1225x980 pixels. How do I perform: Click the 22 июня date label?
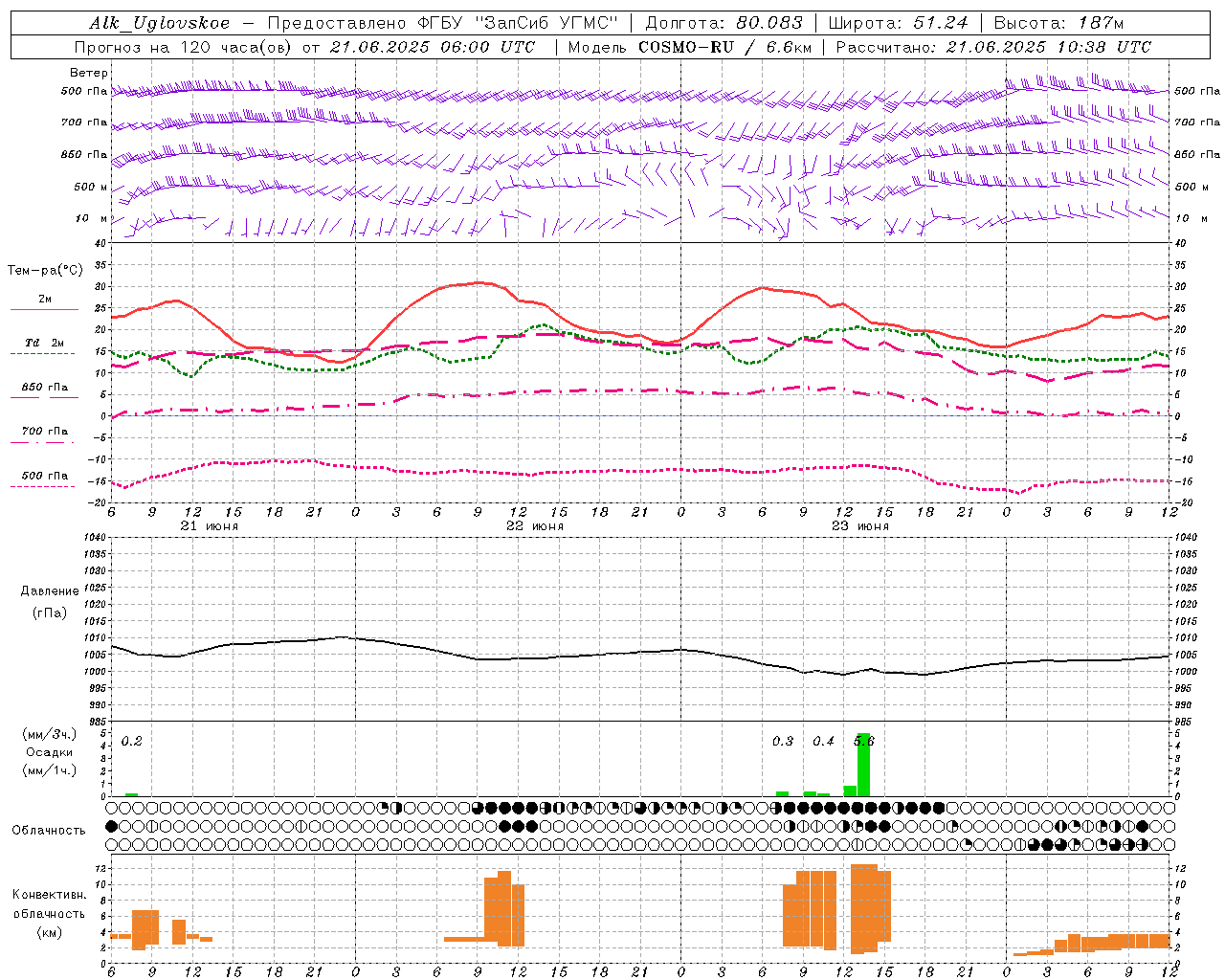point(535,526)
